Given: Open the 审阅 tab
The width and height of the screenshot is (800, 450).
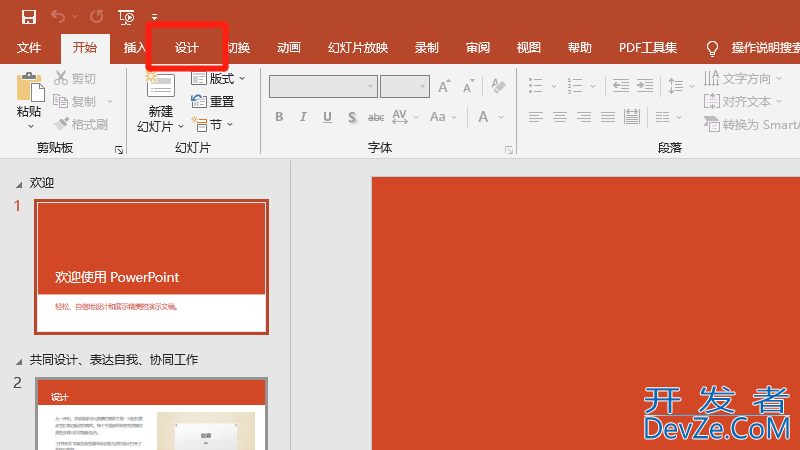Looking at the screenshot, I should coord(478,48).
